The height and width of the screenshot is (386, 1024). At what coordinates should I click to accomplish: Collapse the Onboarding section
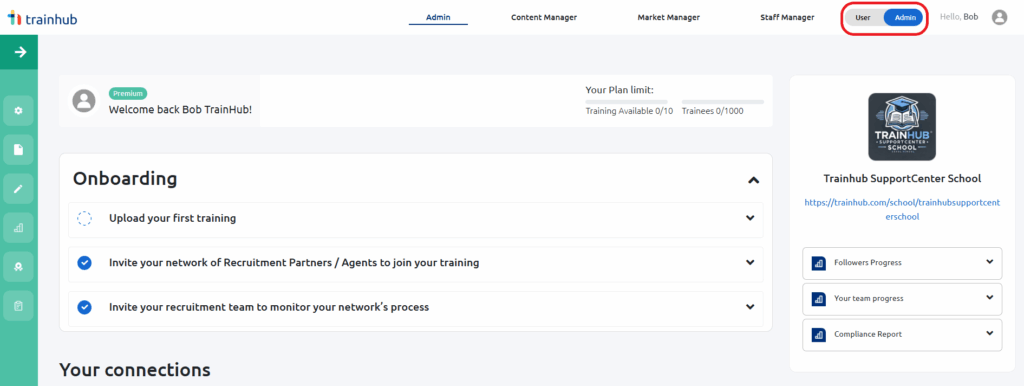click(753, 180)
